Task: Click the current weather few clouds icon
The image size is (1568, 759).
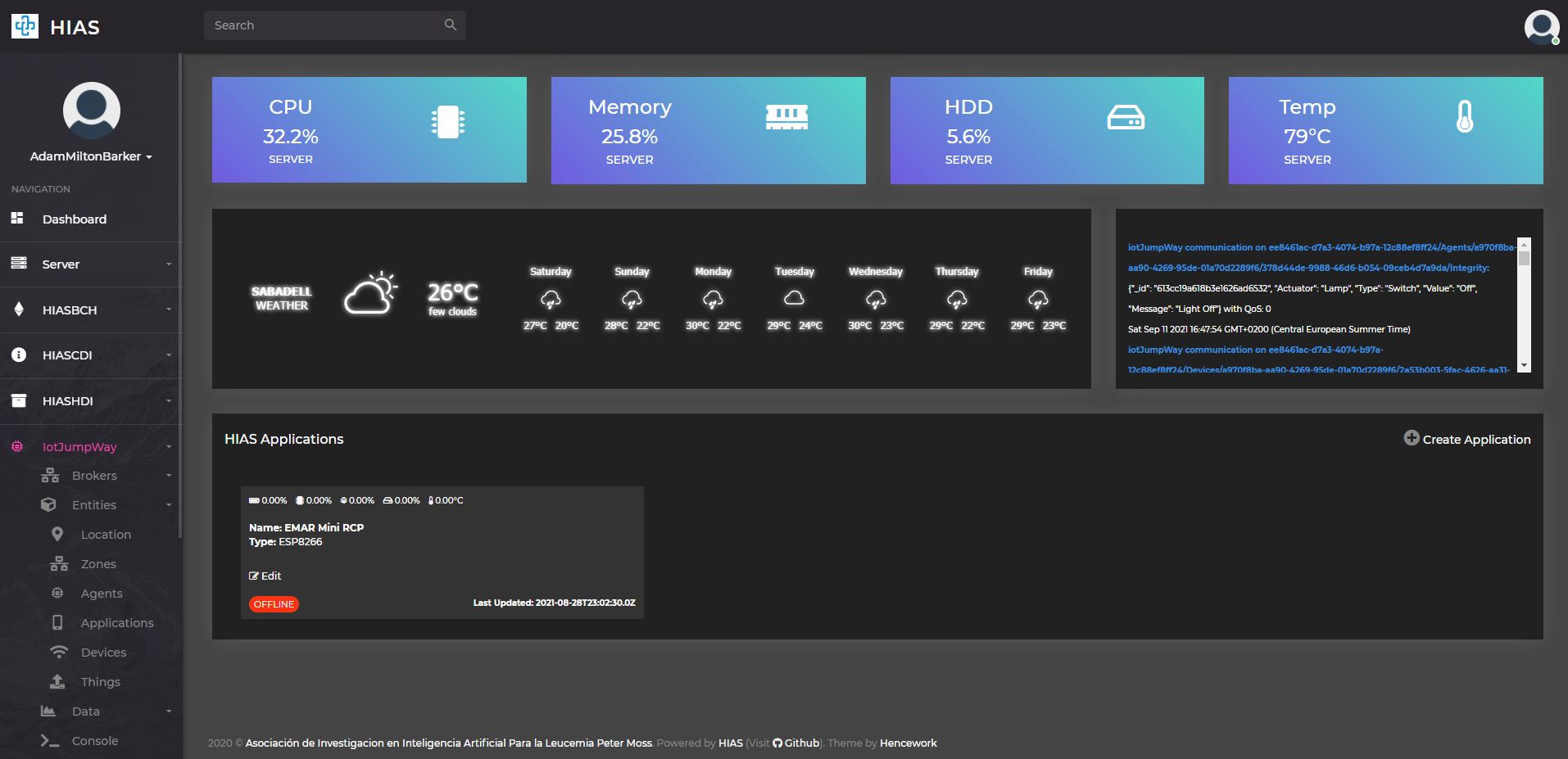Action: pyautogui.click(x=370, y=294)
